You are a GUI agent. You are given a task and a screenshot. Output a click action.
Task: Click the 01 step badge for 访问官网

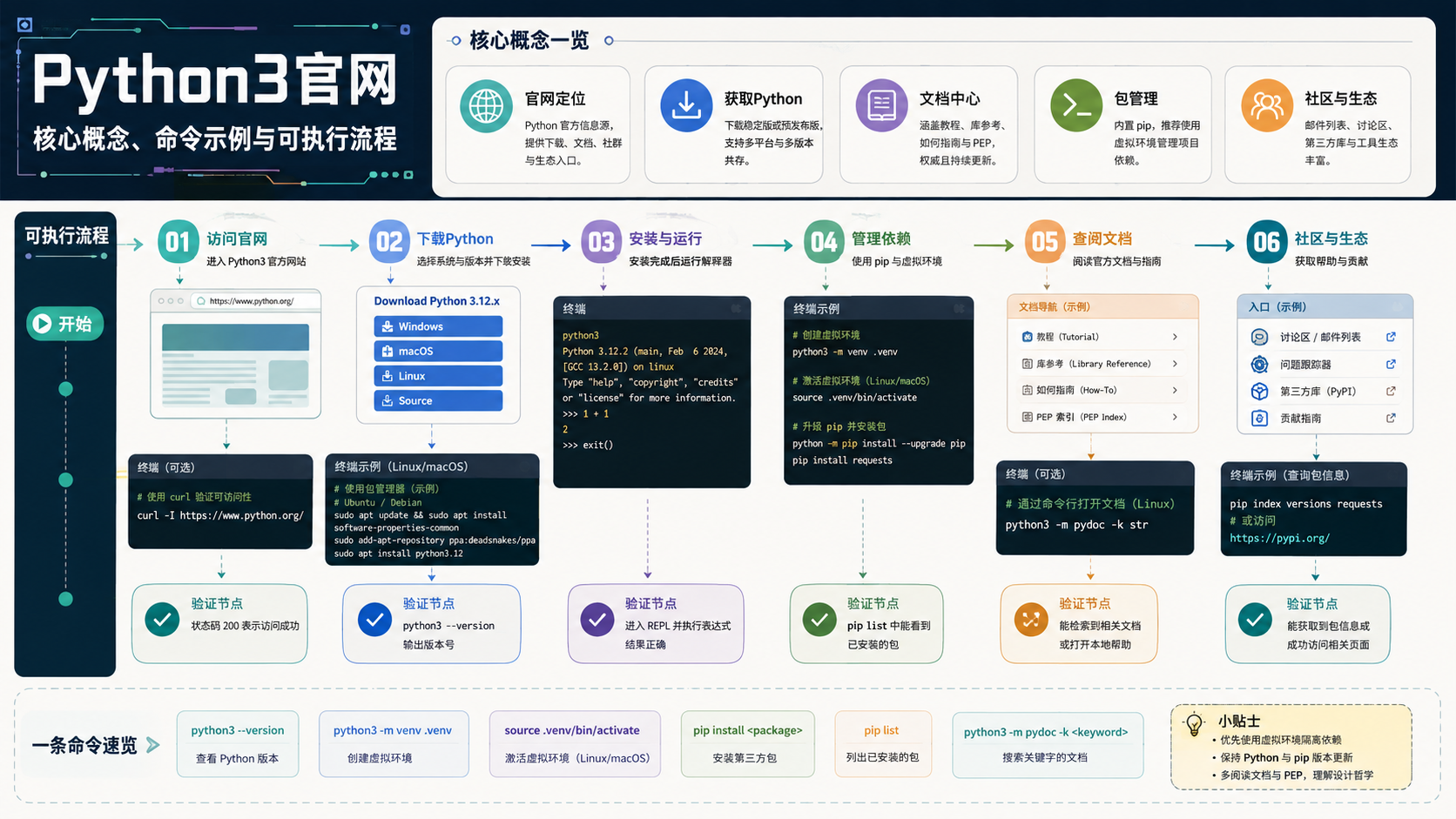coord(178,242)
